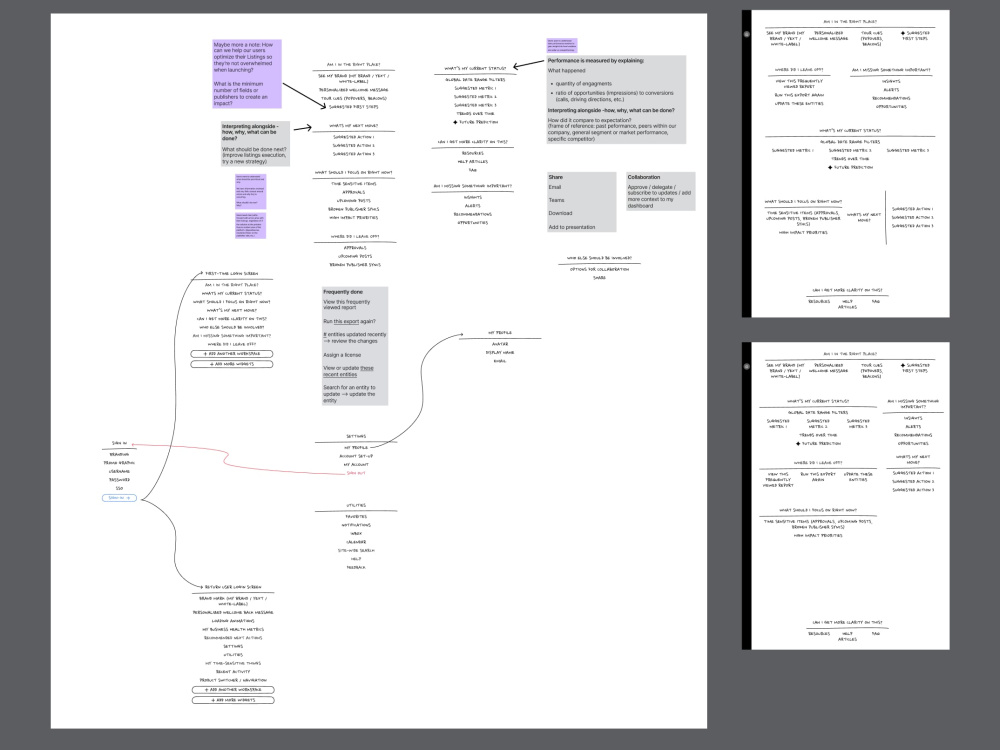Select "Notifications" under Utilities
The width and height of the screenshot is (1000, 750).
pyautogui.click(x=356, y=525)
